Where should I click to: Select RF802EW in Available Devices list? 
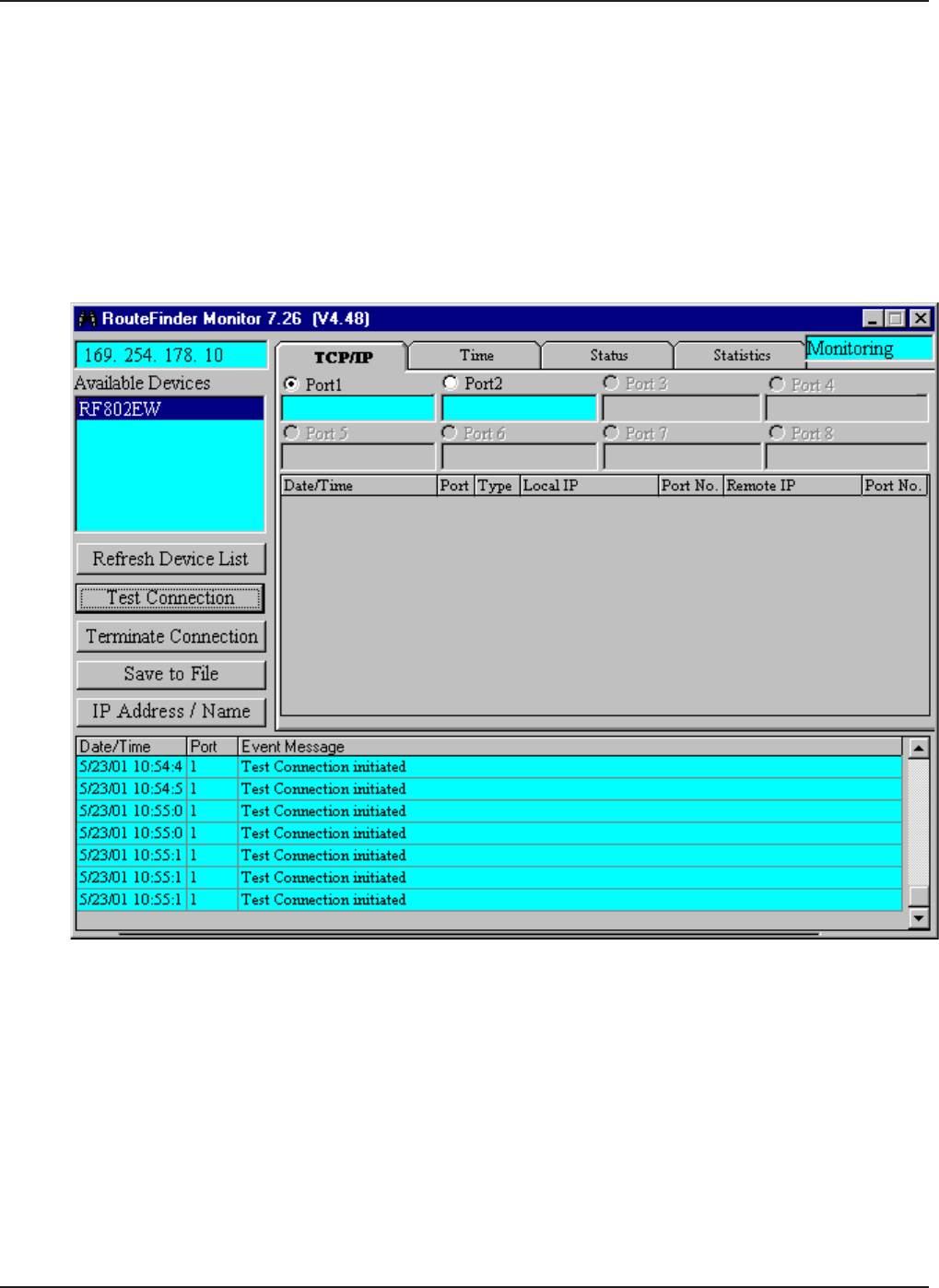click(120, 409)
